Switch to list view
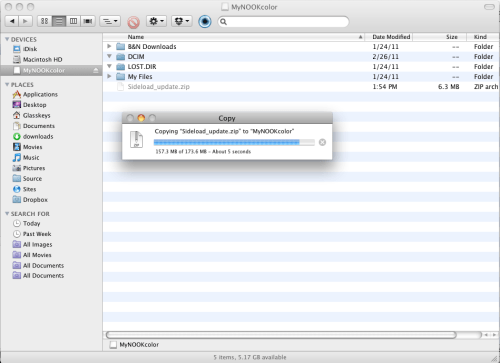This screenshot has width=500, height=363. 59,21
